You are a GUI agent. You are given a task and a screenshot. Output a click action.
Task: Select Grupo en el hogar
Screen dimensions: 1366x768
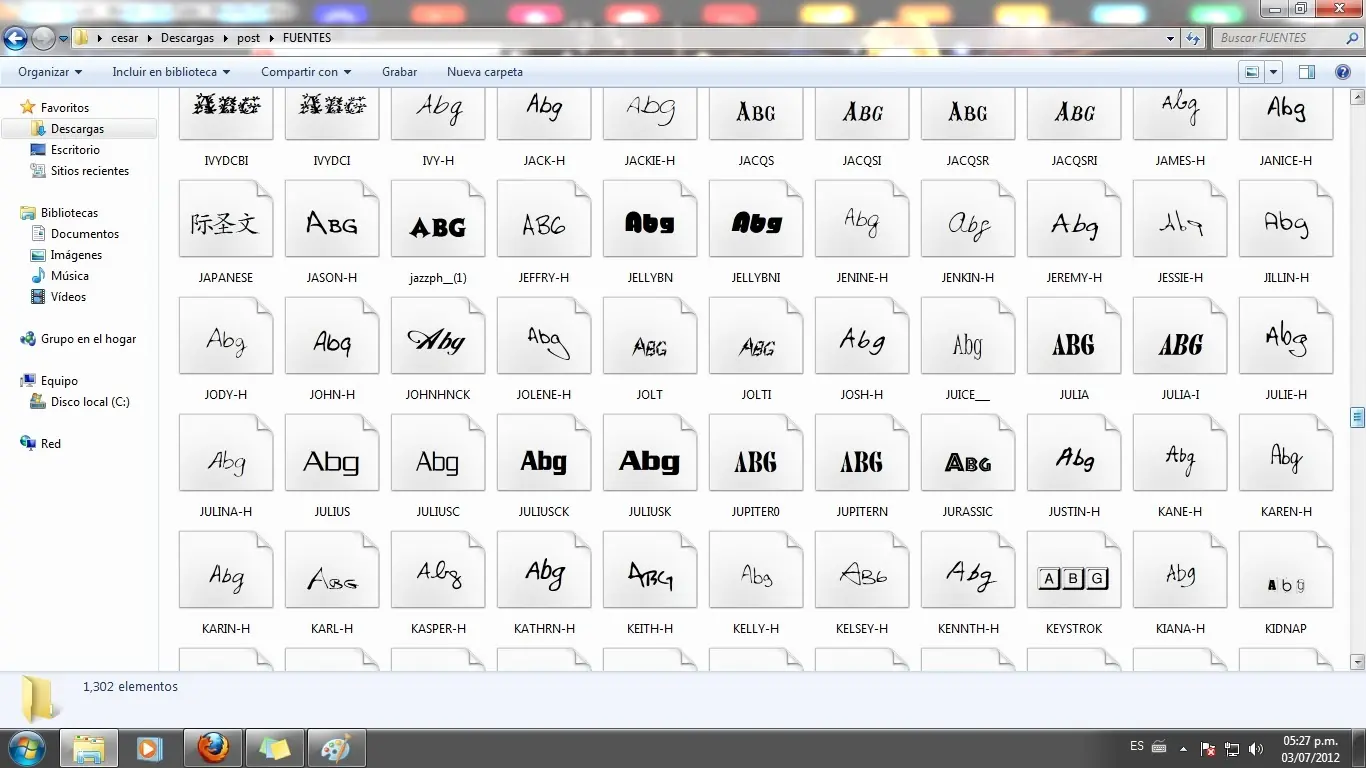tap(88, 339)
